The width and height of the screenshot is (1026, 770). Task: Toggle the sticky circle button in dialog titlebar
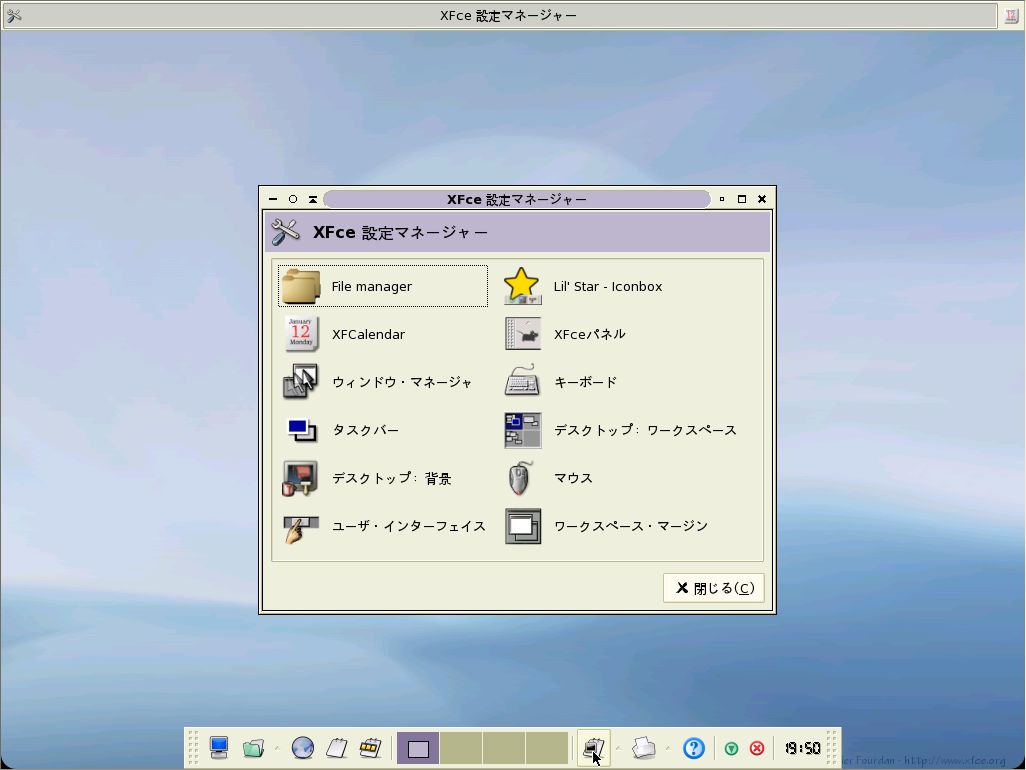293,199
